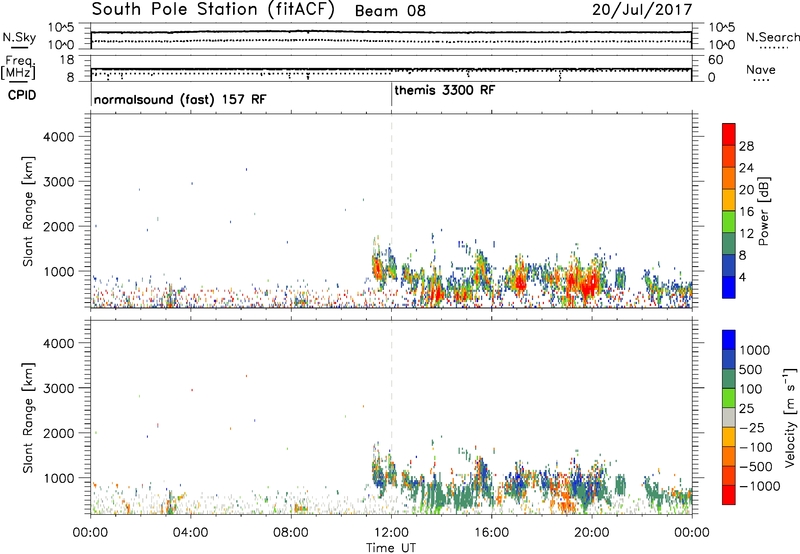Click the blue bottom segment of Power colorbar
Viewport: 800px width, 554px height.
(x=729, y=287)
